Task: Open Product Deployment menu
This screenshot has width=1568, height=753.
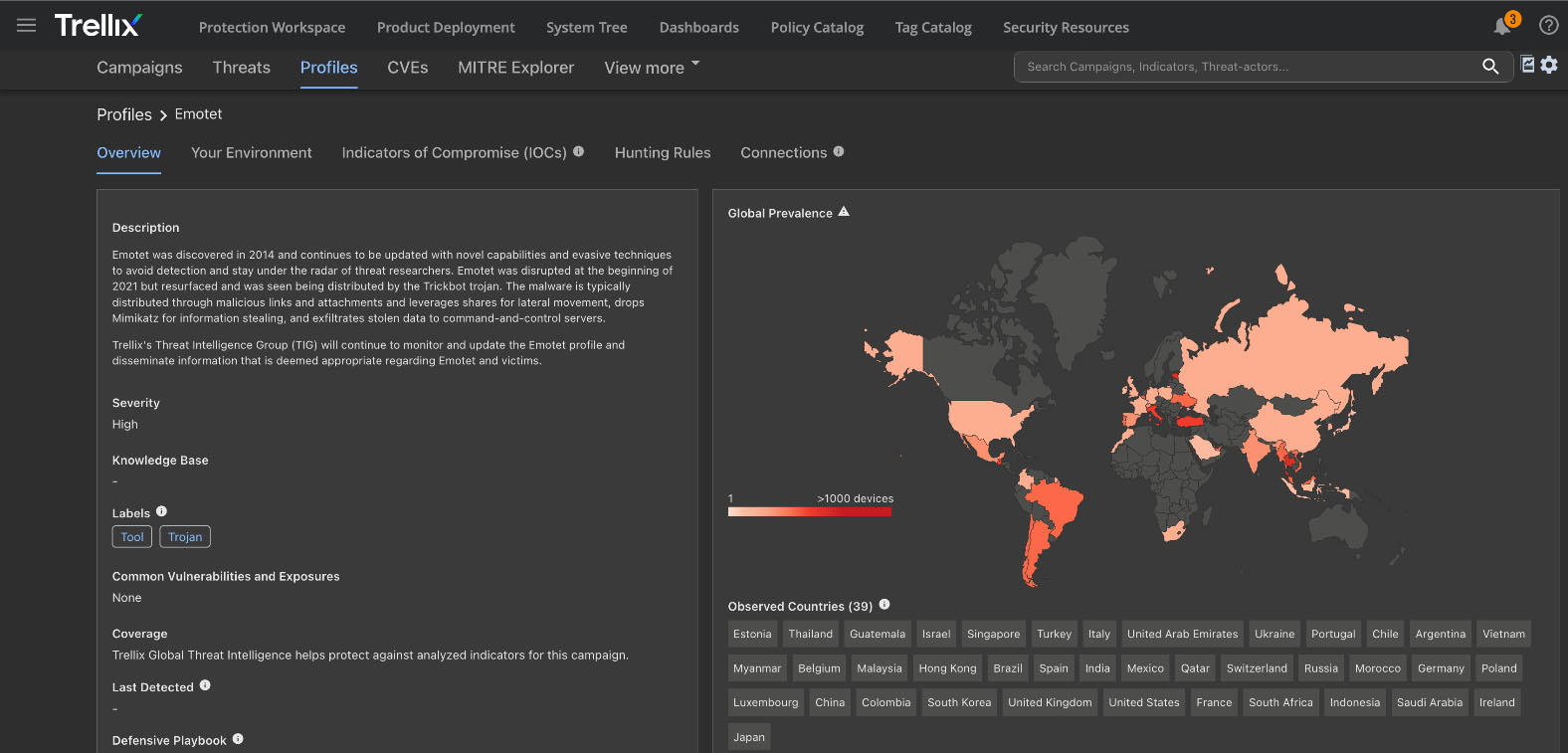Action: pyautogui.click(x=446, y=28)
